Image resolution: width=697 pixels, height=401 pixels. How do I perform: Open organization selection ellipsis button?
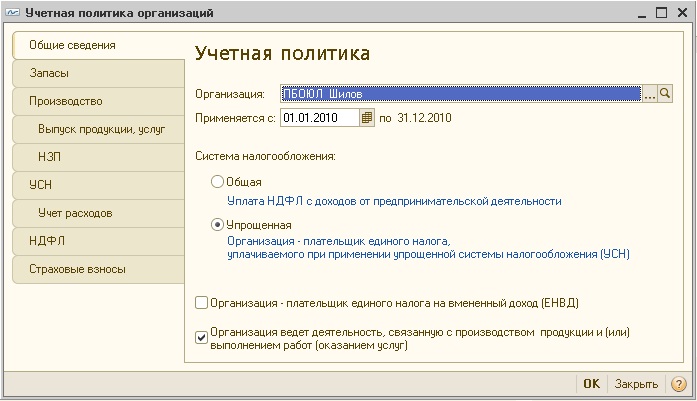pyautogui.click(x=649, y=94)
